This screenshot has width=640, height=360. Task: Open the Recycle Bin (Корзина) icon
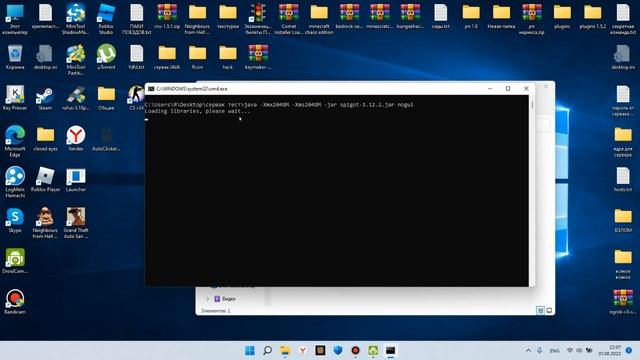(x=15, y=56)
